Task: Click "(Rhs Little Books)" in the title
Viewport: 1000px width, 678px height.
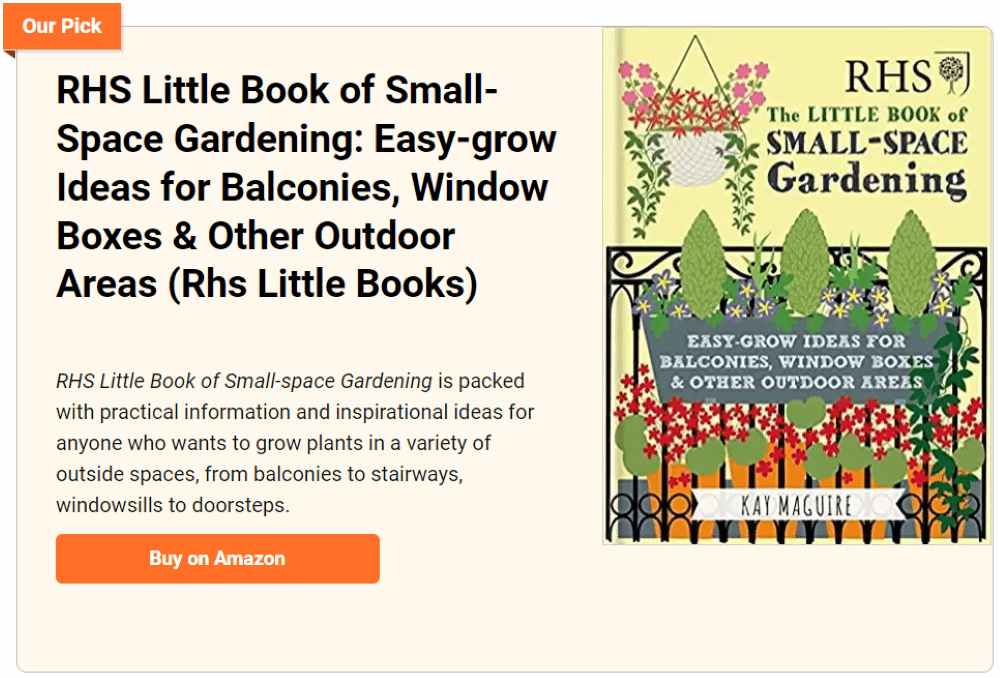Action: 323,284
